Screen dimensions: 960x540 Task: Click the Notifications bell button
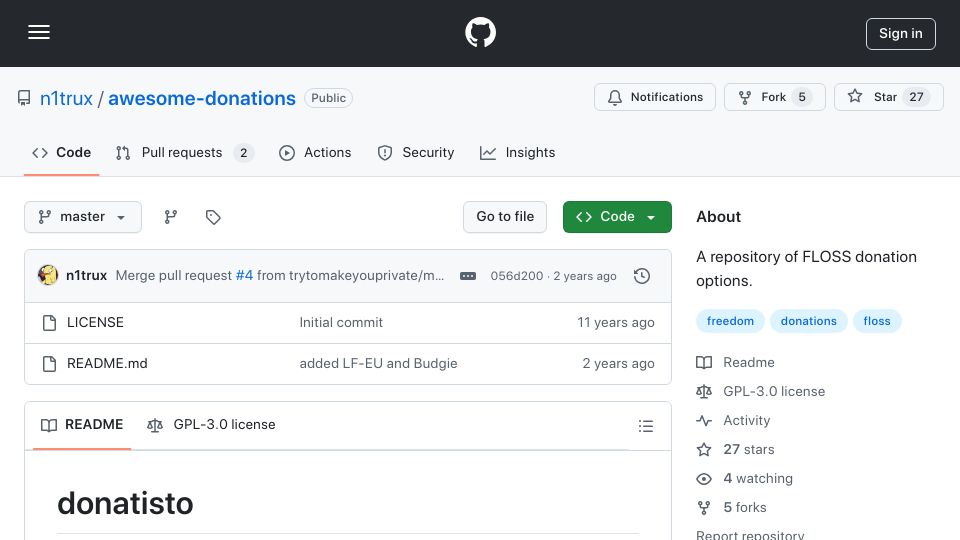654,97
